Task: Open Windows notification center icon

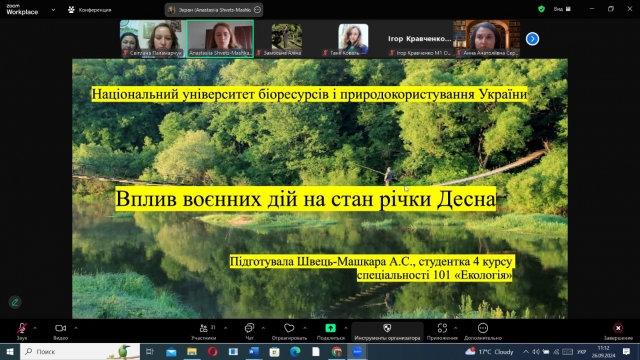Action: (626, 351)
